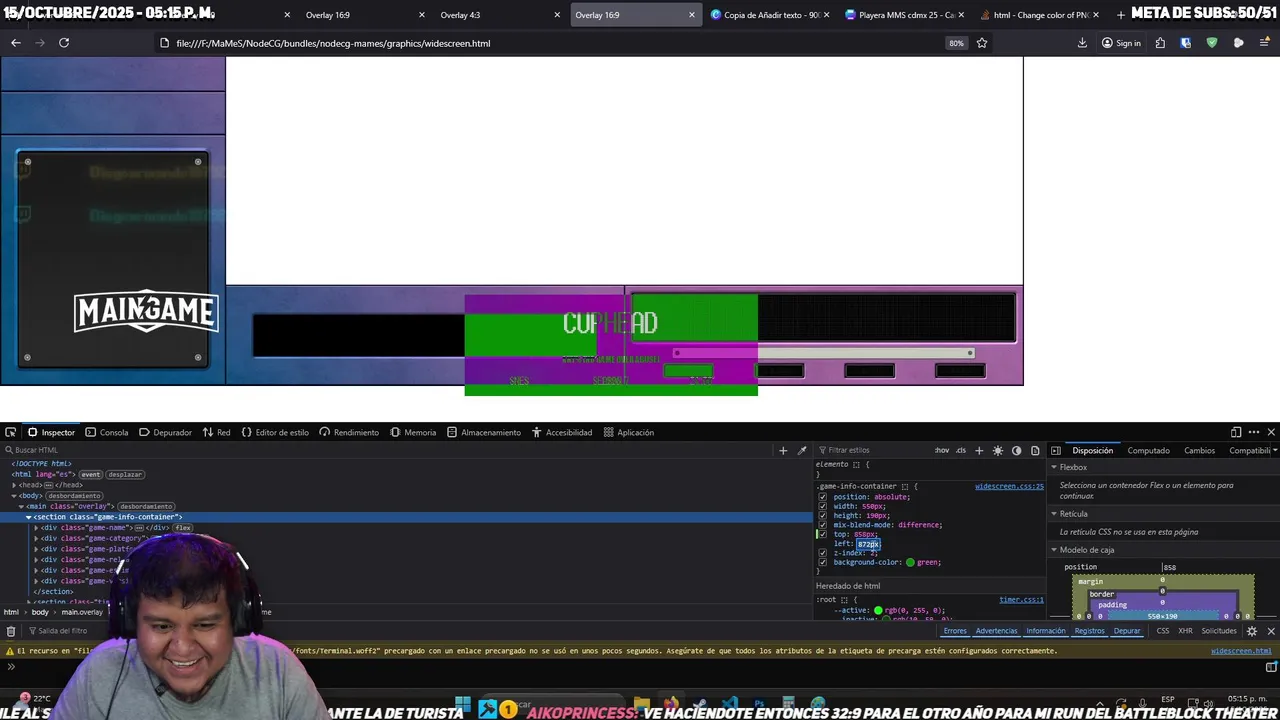Add a new CSS rule with plus icon
Screen dimensions: 1280x720
[x=979, y=450]
